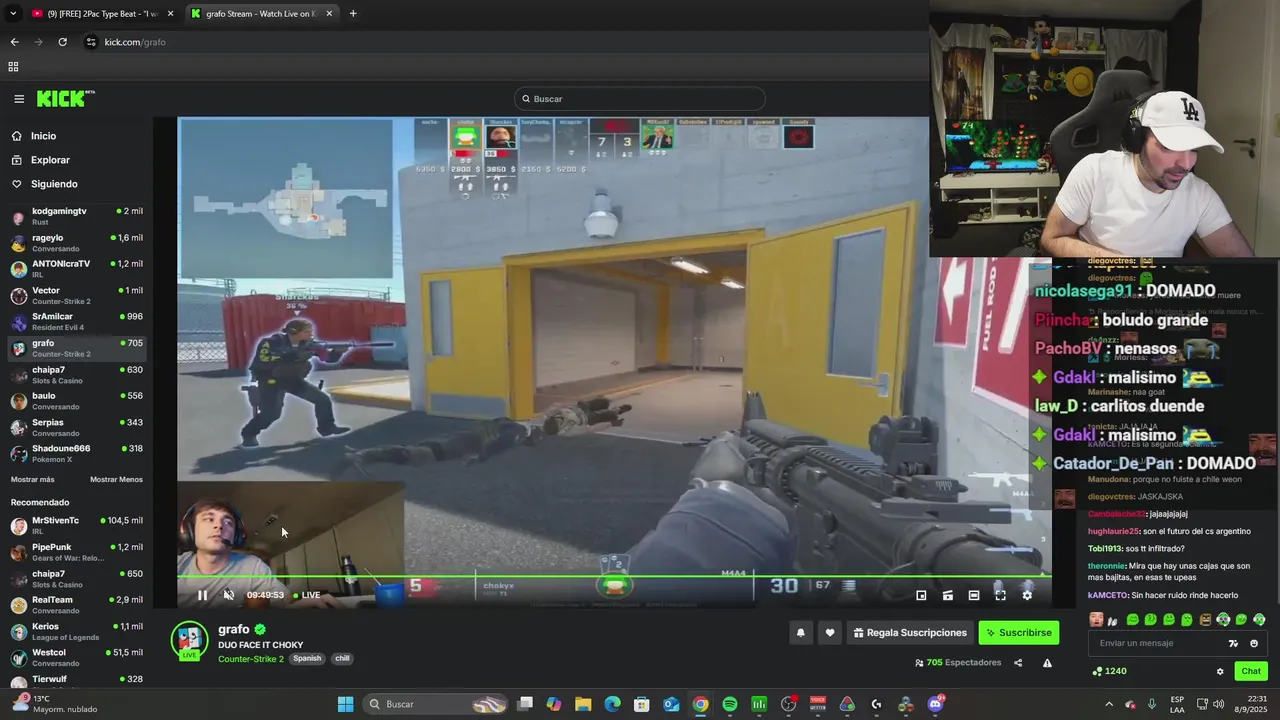This screenshot has width=1280, height=720.
Task: Open Spotify from taskbar
Action: (730, 704)
